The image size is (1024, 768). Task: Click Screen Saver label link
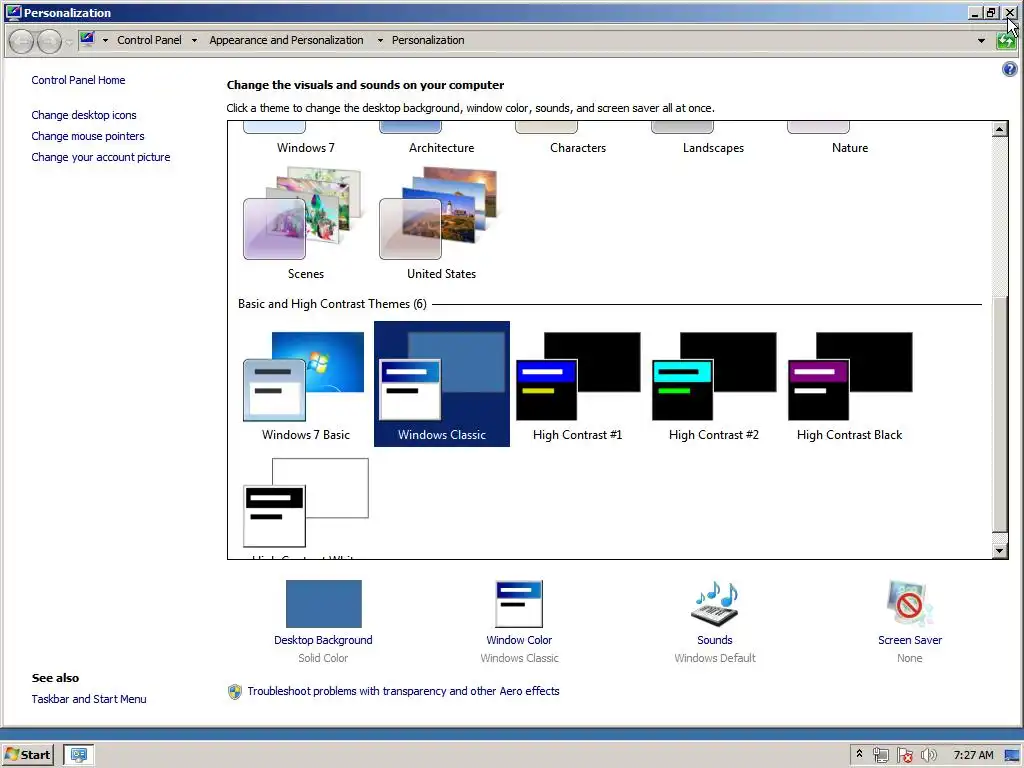point(910,640)
